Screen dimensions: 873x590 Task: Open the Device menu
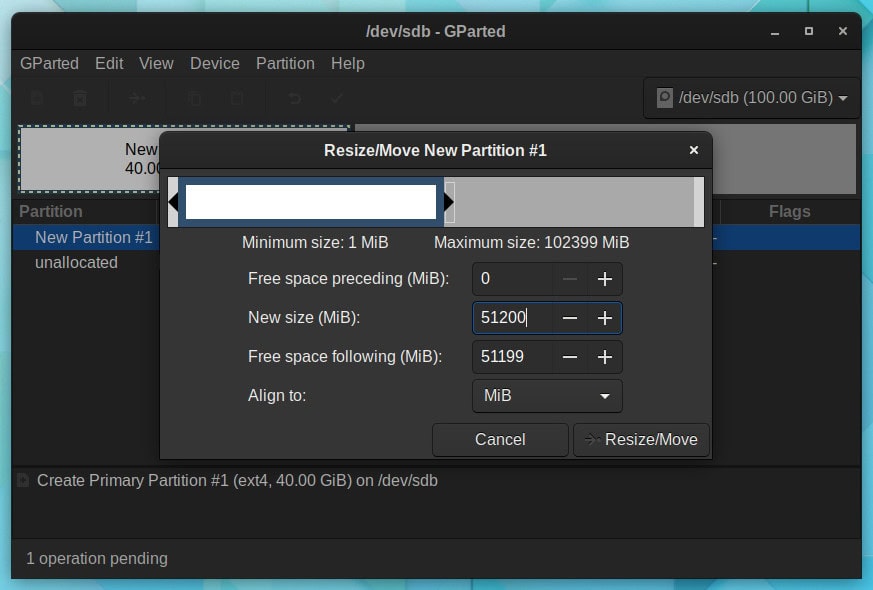(x=214, y=63)
